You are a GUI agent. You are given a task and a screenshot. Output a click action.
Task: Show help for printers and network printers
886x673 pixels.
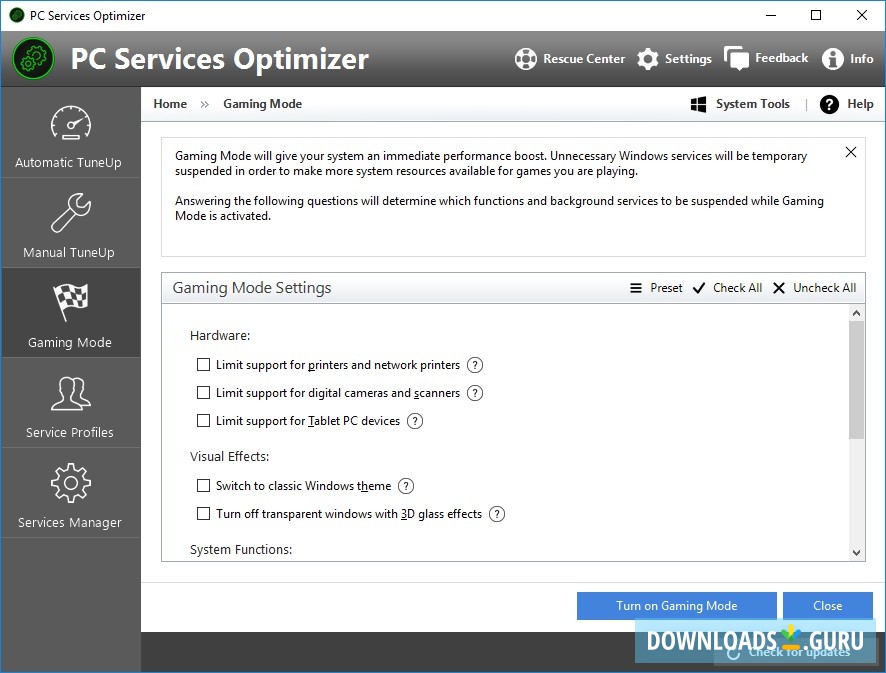(x=475, y=365)
